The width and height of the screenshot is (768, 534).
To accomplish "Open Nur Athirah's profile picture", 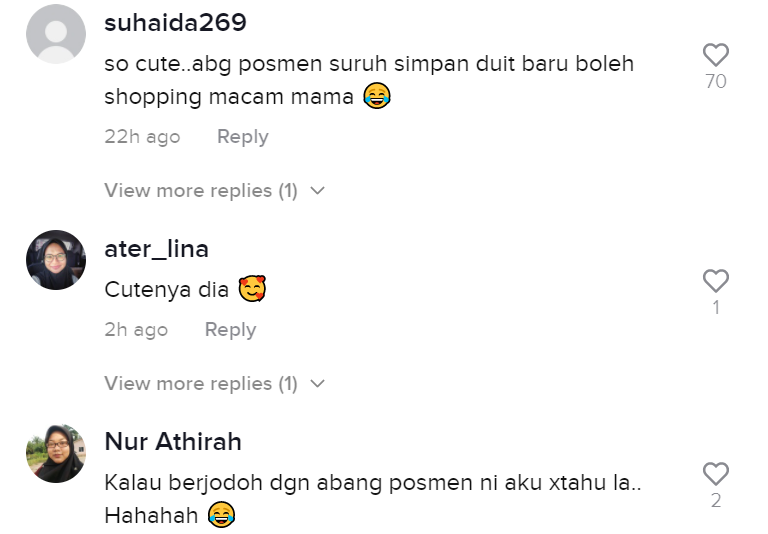I will pyautogui.click(x=56, y=453).
